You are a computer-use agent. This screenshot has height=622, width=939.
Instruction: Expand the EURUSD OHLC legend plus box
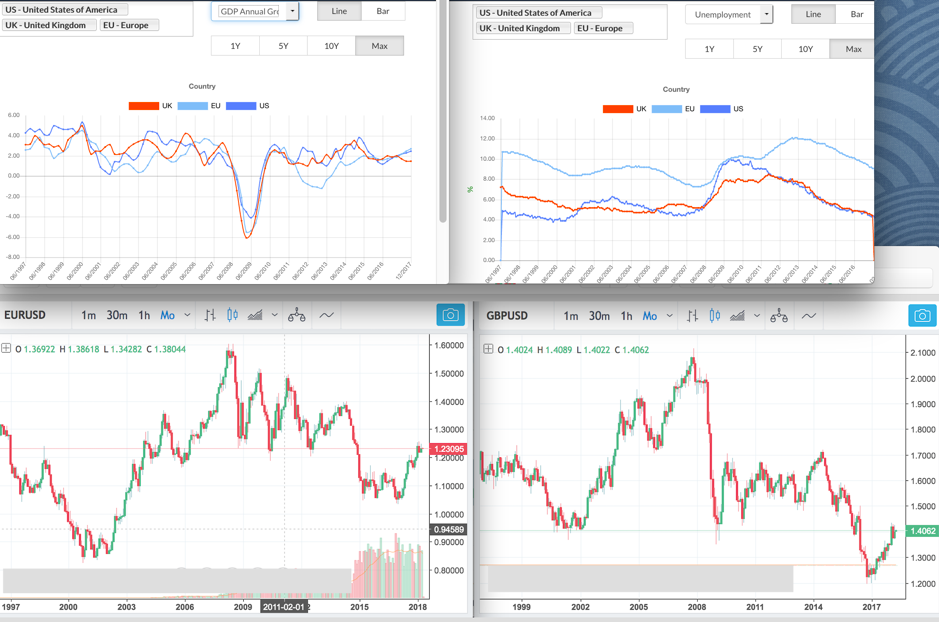coord(7,348)
